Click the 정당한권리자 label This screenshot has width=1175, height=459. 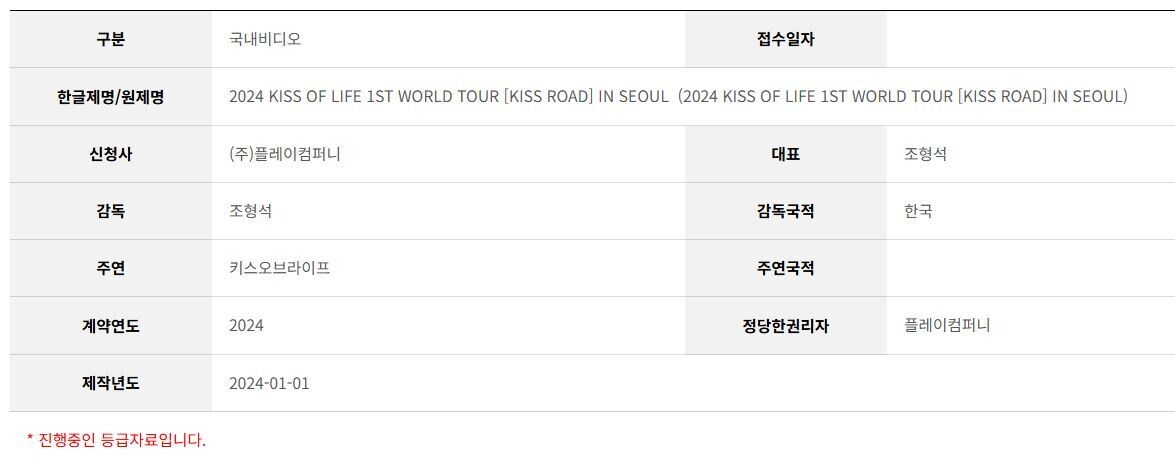[785, 326]
